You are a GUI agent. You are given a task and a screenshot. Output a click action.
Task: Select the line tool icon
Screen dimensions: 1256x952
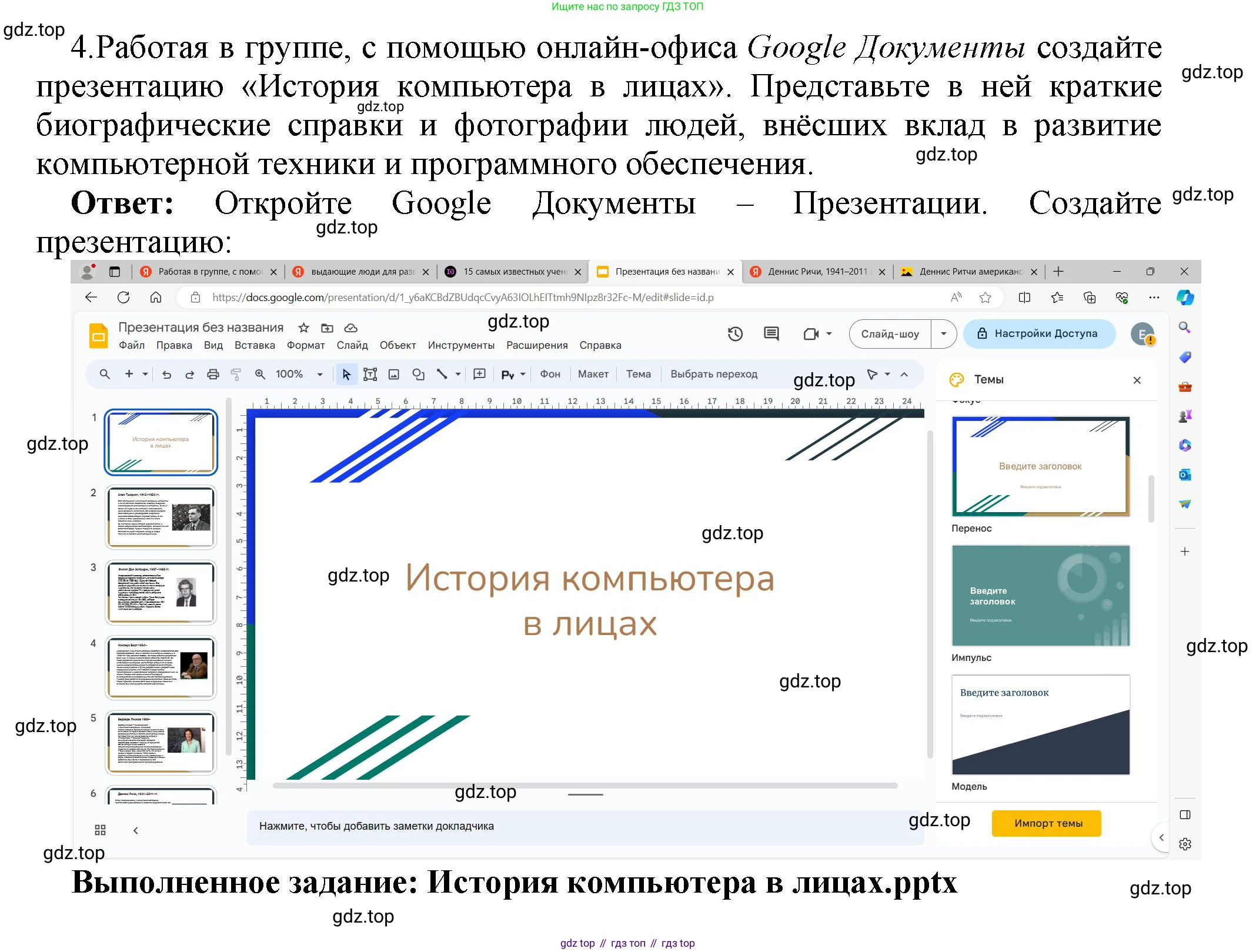(442, 375)
